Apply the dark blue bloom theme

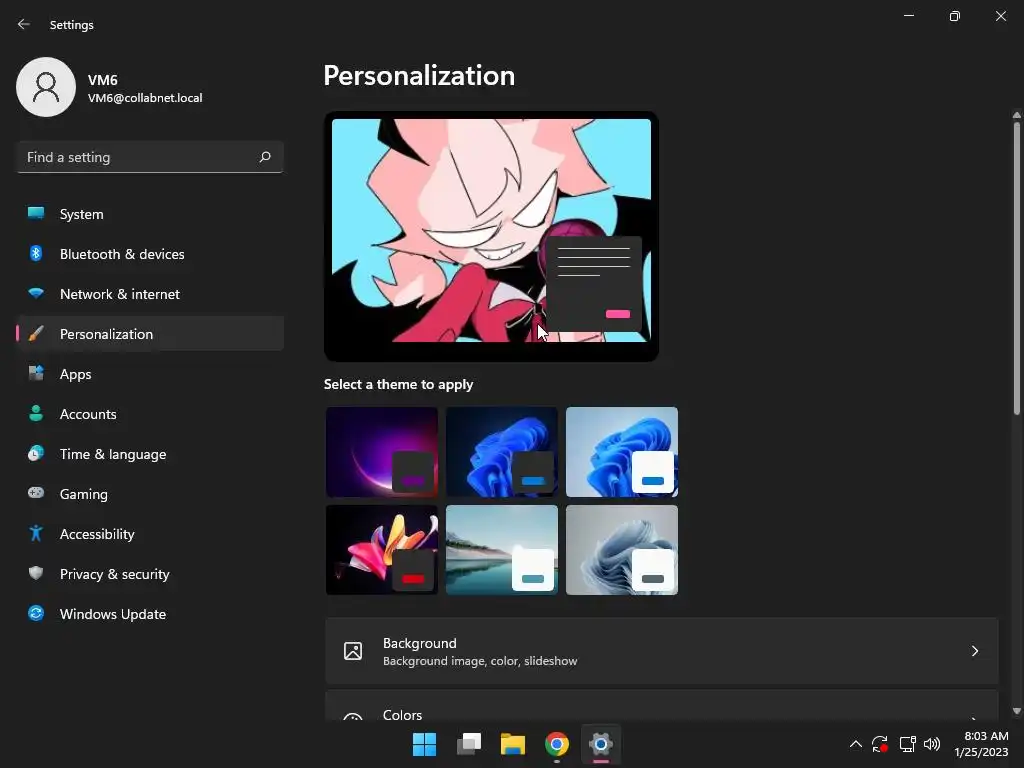502,452
